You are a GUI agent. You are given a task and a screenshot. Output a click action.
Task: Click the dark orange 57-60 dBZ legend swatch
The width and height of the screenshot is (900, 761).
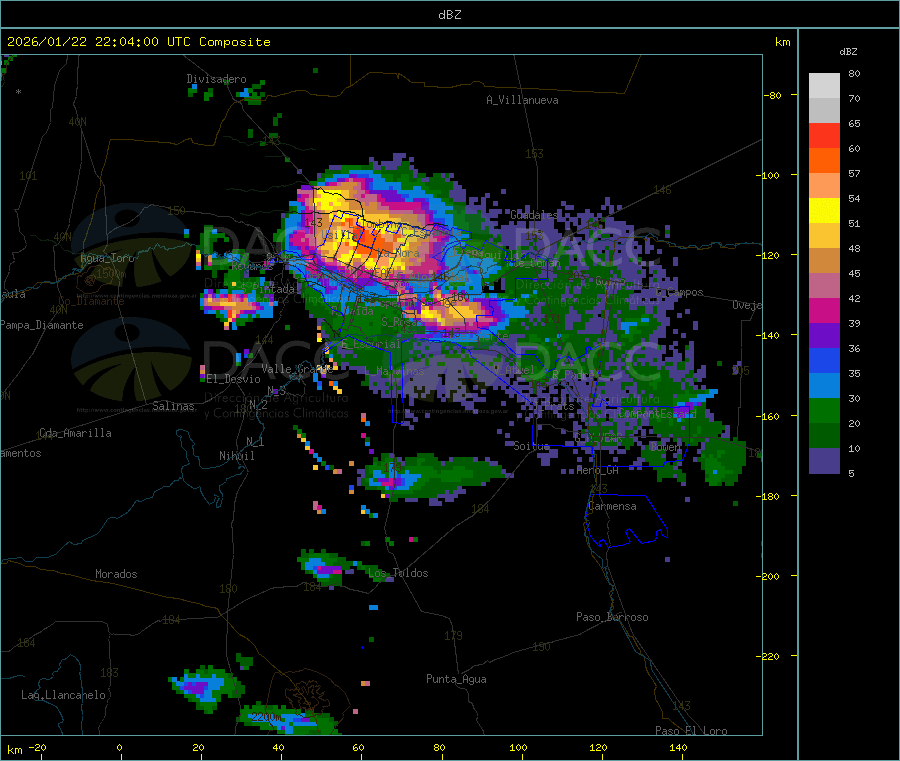click(x=824, y=161)
